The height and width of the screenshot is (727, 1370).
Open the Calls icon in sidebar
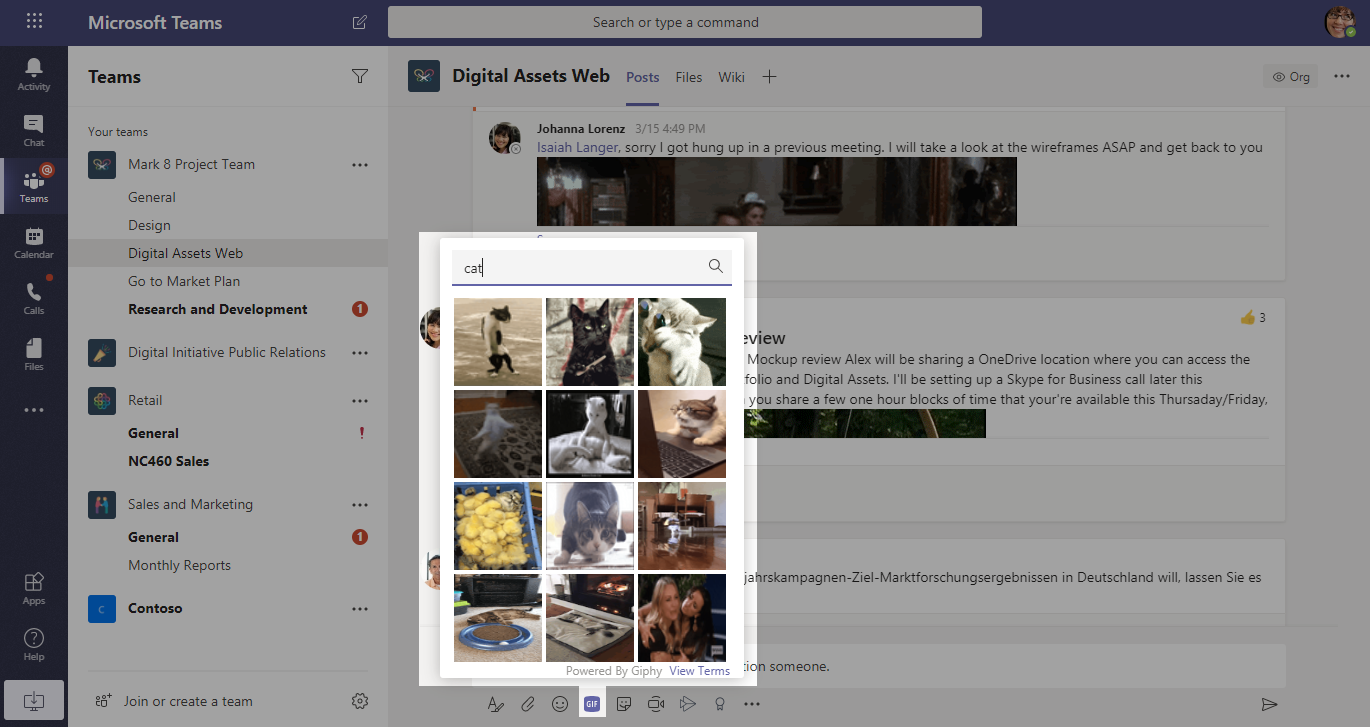coord(33,298)
